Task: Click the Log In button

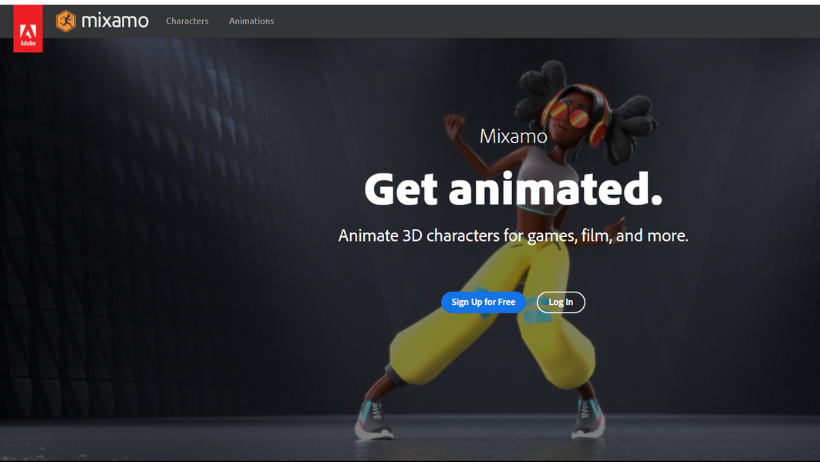Action: coord(561,302)
